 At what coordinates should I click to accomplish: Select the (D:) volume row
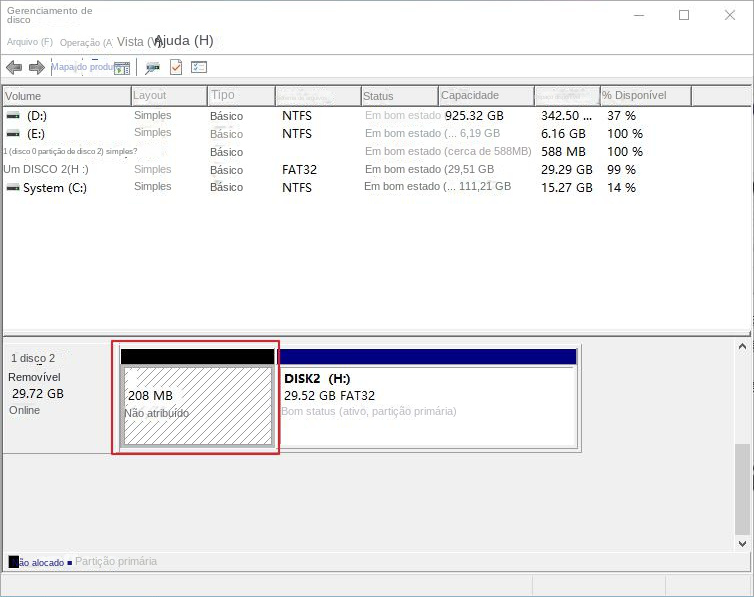tap(376, 115)
